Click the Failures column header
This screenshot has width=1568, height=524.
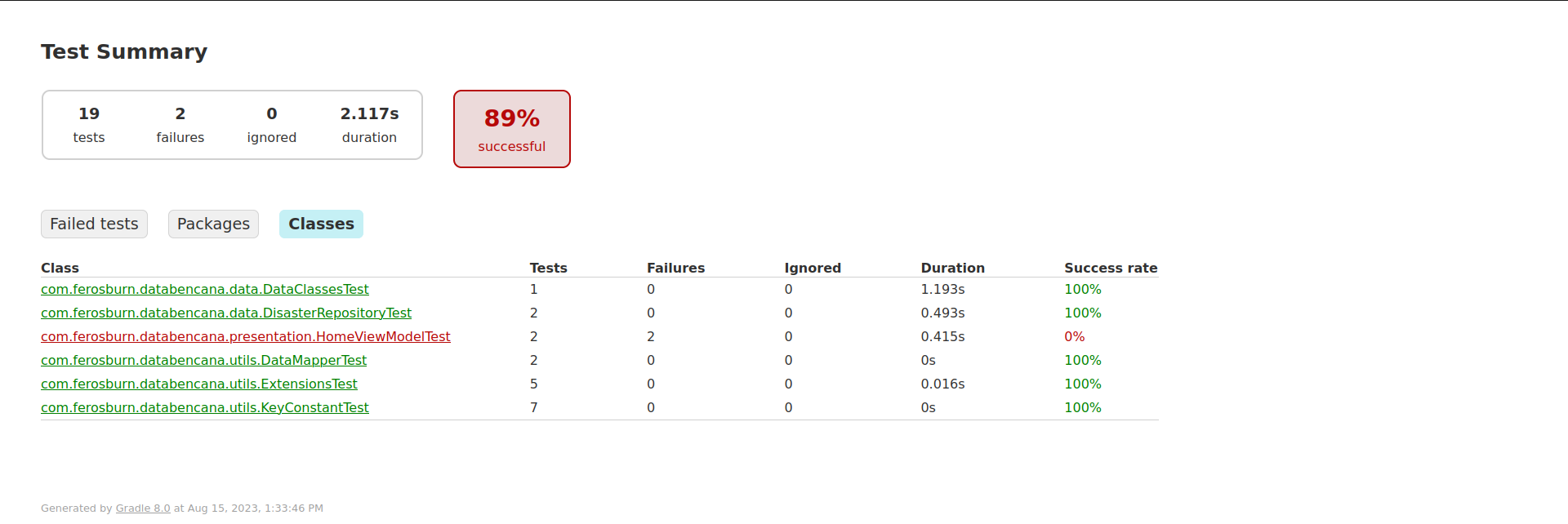[x=676, y=268]
